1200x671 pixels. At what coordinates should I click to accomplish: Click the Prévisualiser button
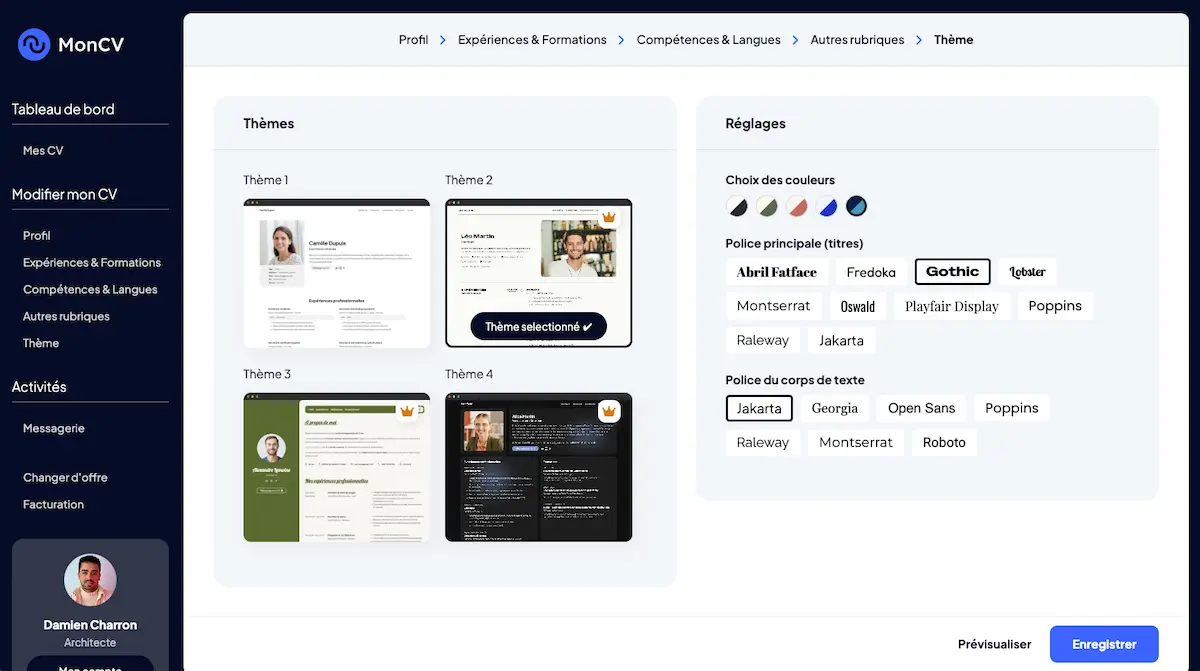994,644
